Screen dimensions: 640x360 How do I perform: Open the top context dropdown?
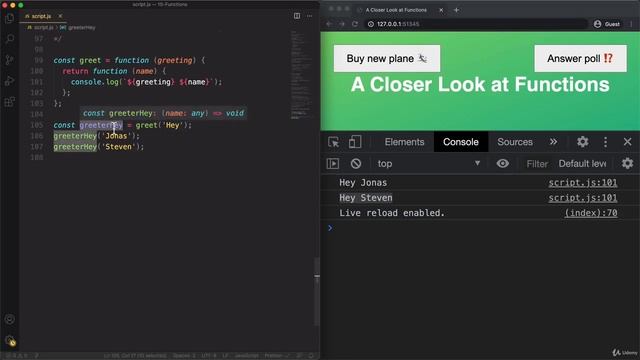[428, 164]
